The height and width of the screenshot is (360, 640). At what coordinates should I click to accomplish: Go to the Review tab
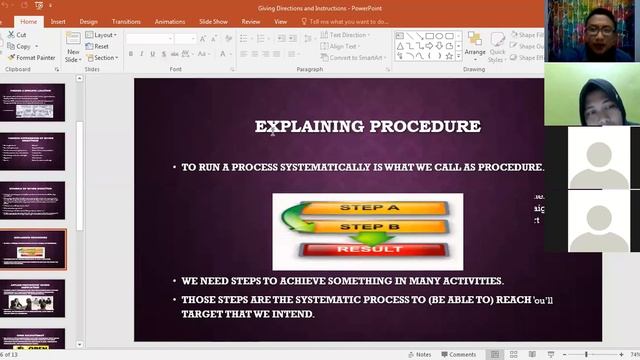coord(251,22)
